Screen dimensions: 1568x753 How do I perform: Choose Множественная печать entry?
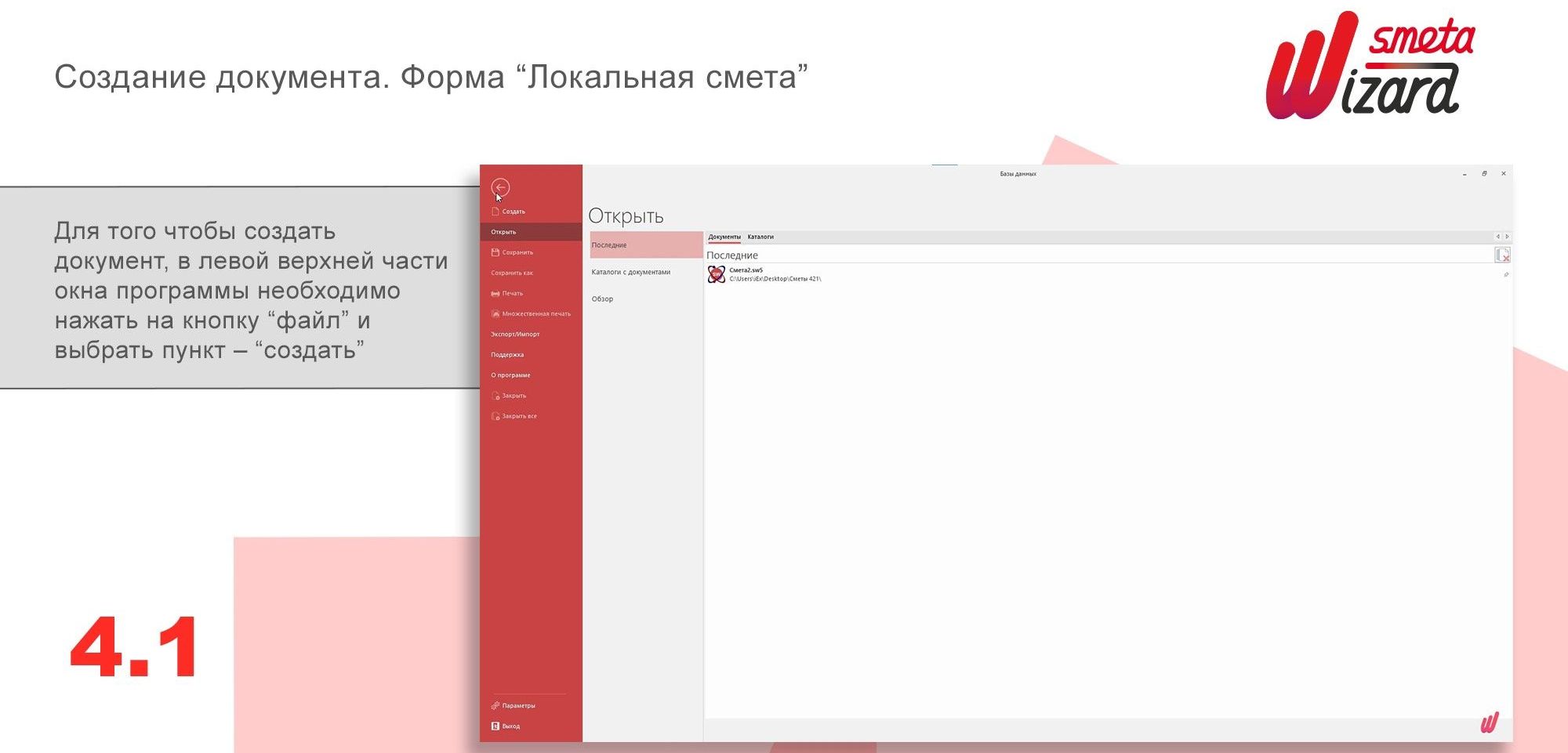tap(531, 313)
